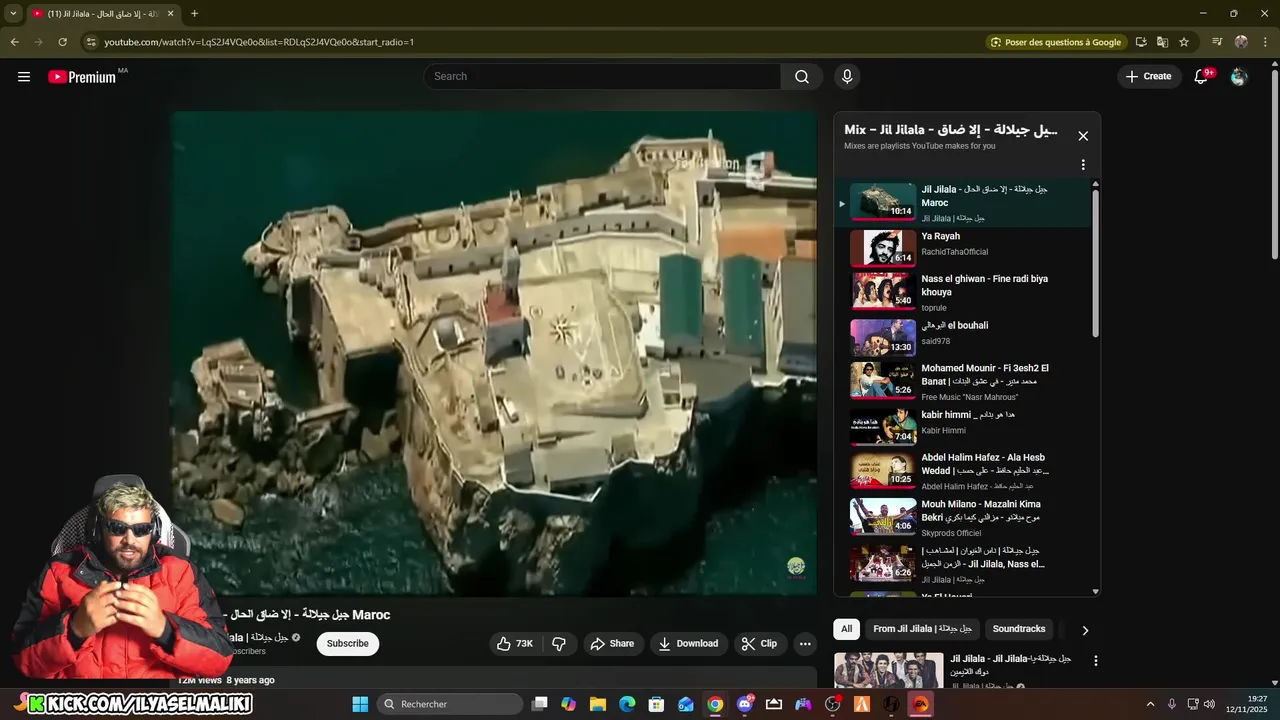Start voice search with microphone icon
Screen dimensions: 1280x720
click(x=847, y=77)
